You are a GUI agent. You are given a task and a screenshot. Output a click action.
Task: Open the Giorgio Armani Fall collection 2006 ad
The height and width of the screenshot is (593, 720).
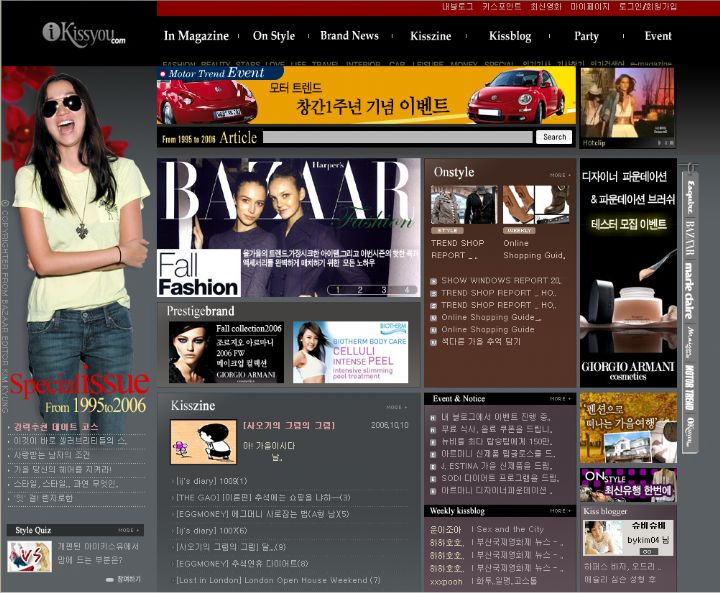226,352
